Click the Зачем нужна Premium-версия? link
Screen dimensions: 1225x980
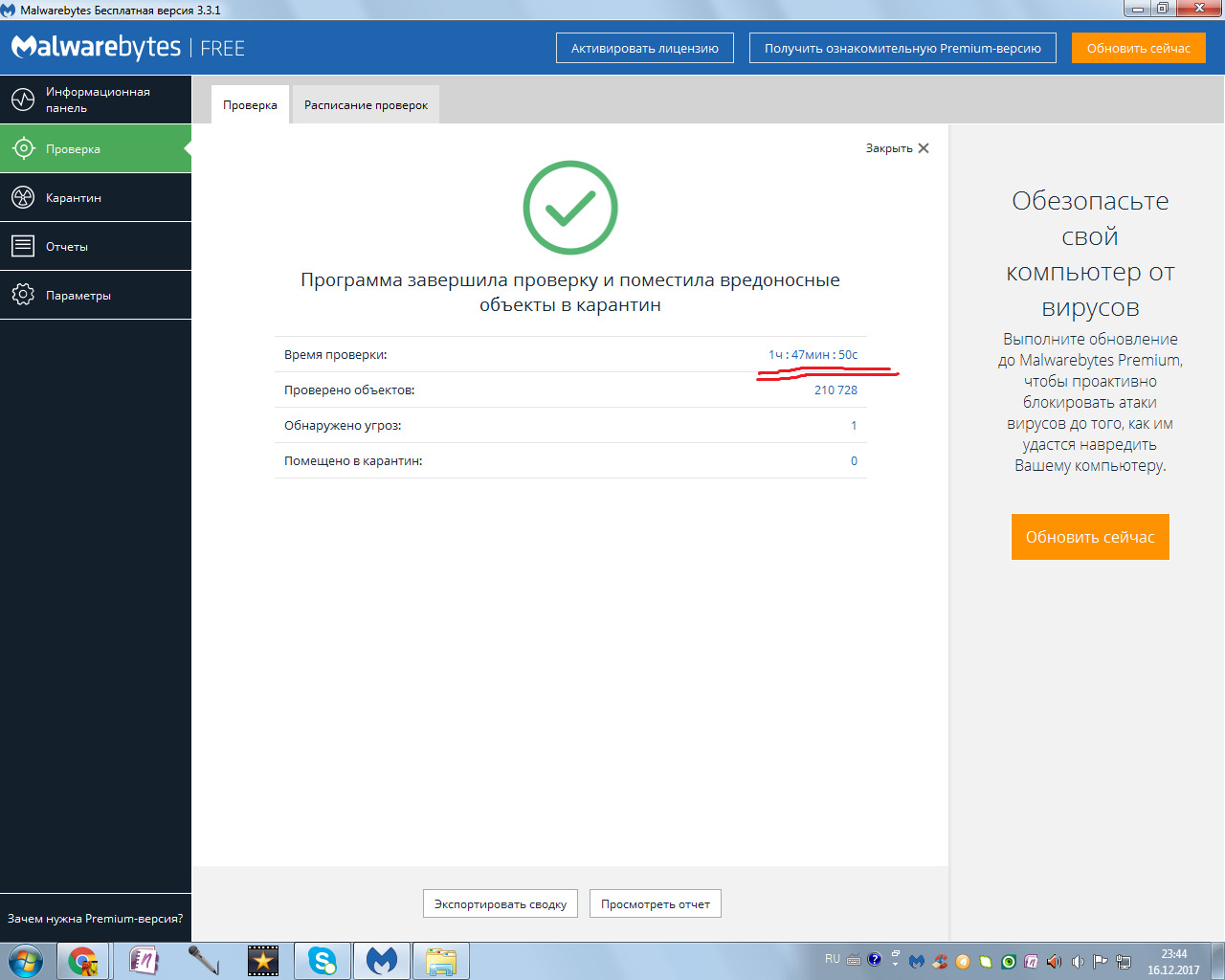coord(95,918)
